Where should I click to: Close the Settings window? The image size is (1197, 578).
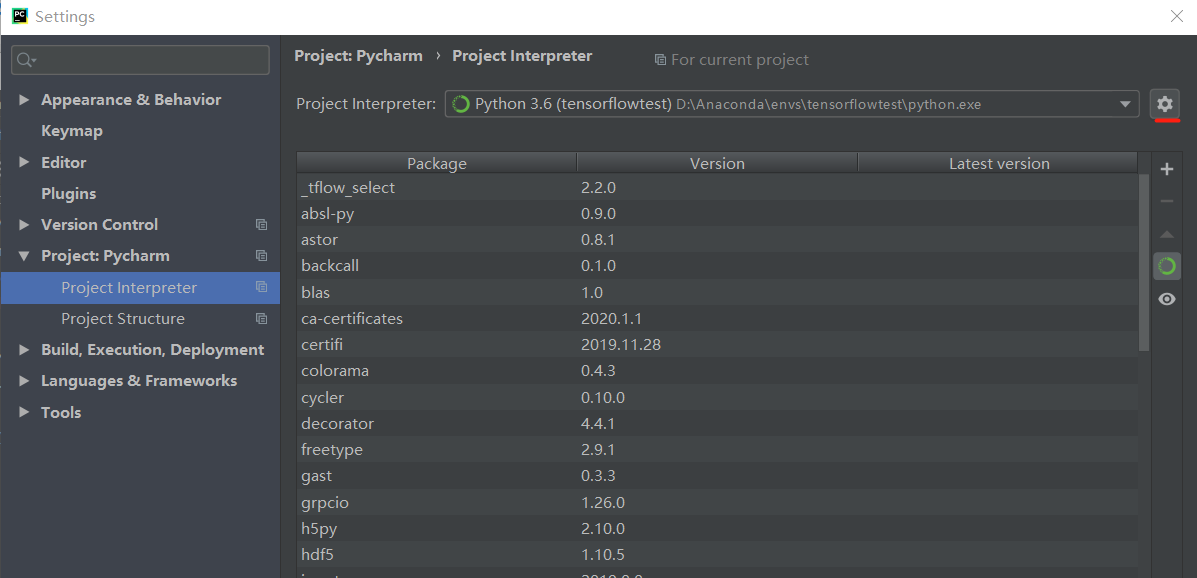pos(1176,16)
